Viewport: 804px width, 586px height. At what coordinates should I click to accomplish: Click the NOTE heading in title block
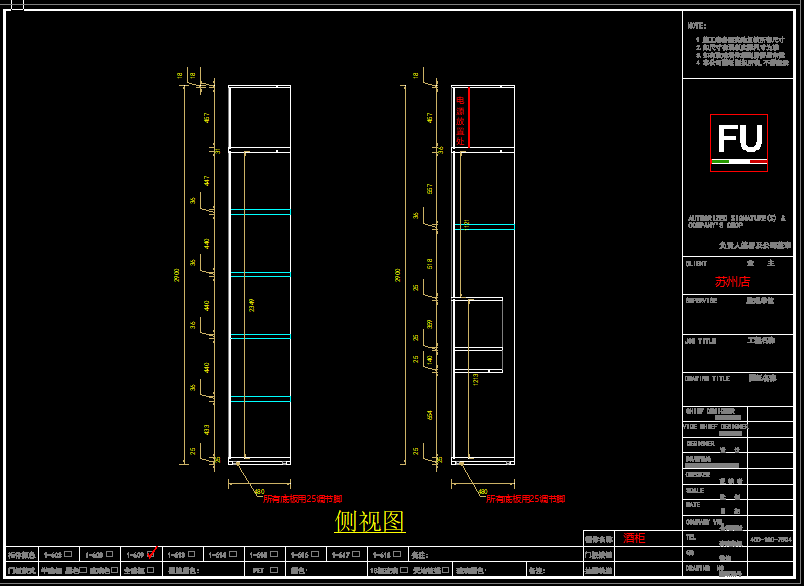pyautogui.click(x=697, y=26)
